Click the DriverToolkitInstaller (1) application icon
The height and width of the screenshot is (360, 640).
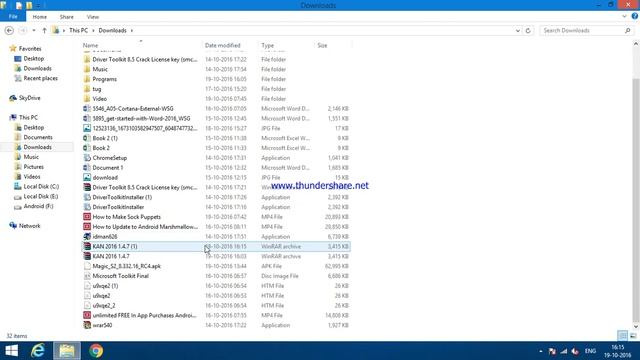pyautogui.click(x=87, y=197)
